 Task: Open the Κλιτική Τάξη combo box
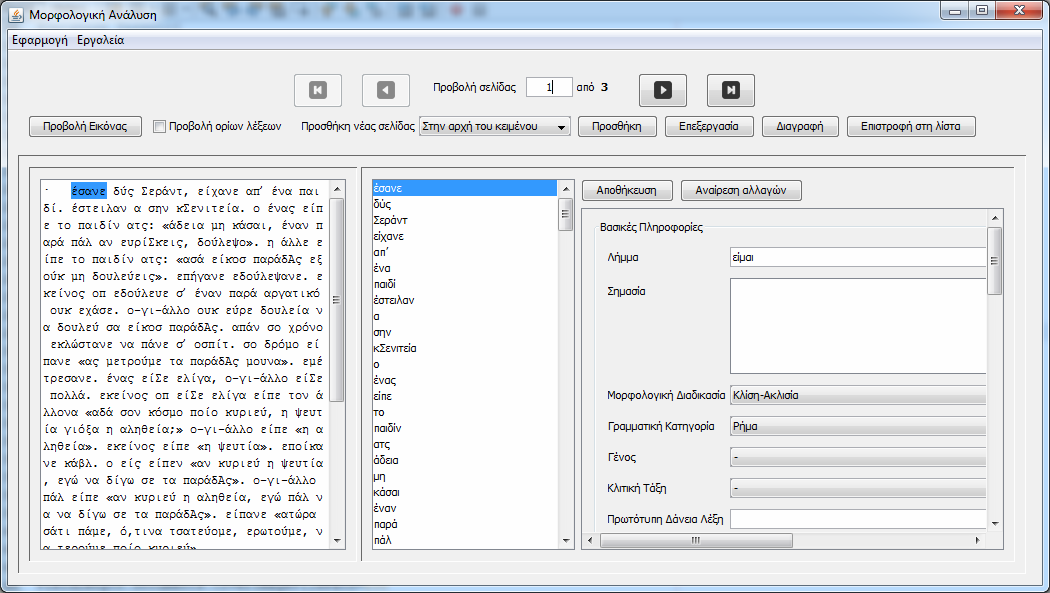tap(858, 489)
